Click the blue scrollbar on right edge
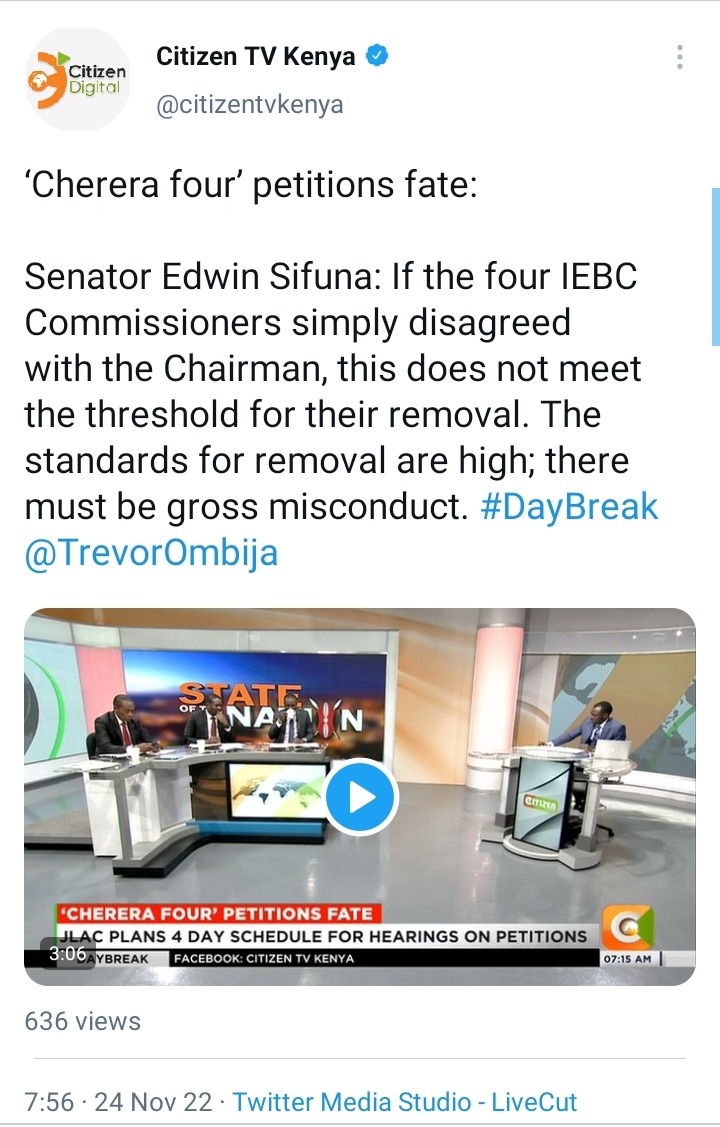Viewport: 720px width, 1127px height. [715, 267]
